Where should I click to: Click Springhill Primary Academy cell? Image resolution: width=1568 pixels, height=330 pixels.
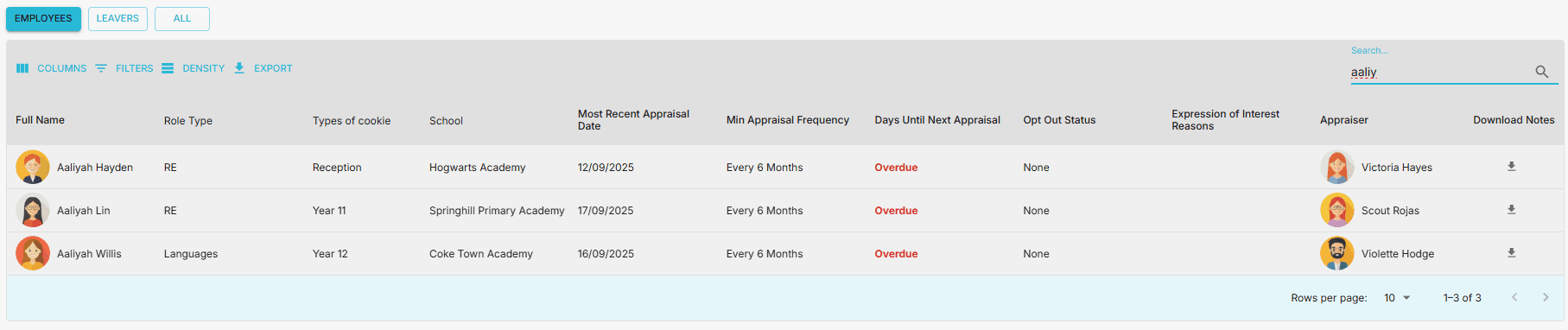[497, 211]
